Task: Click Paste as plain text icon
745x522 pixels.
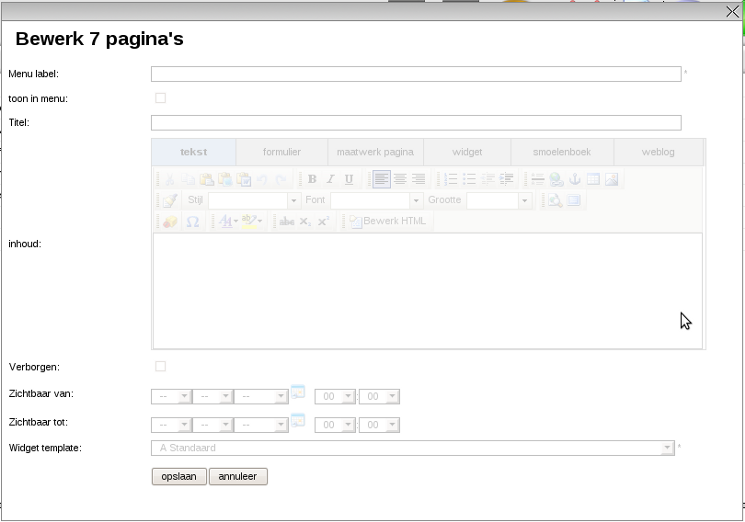Action: (225, 179)
